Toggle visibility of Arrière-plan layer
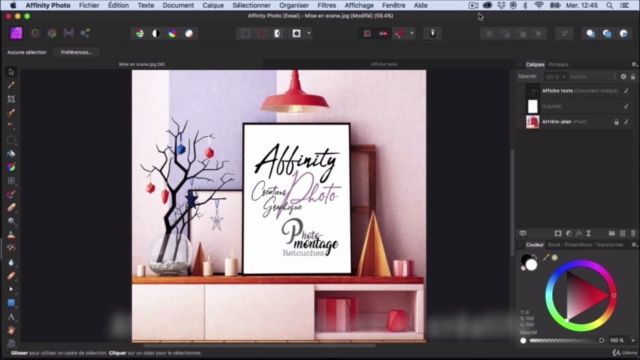 (626, 122)
